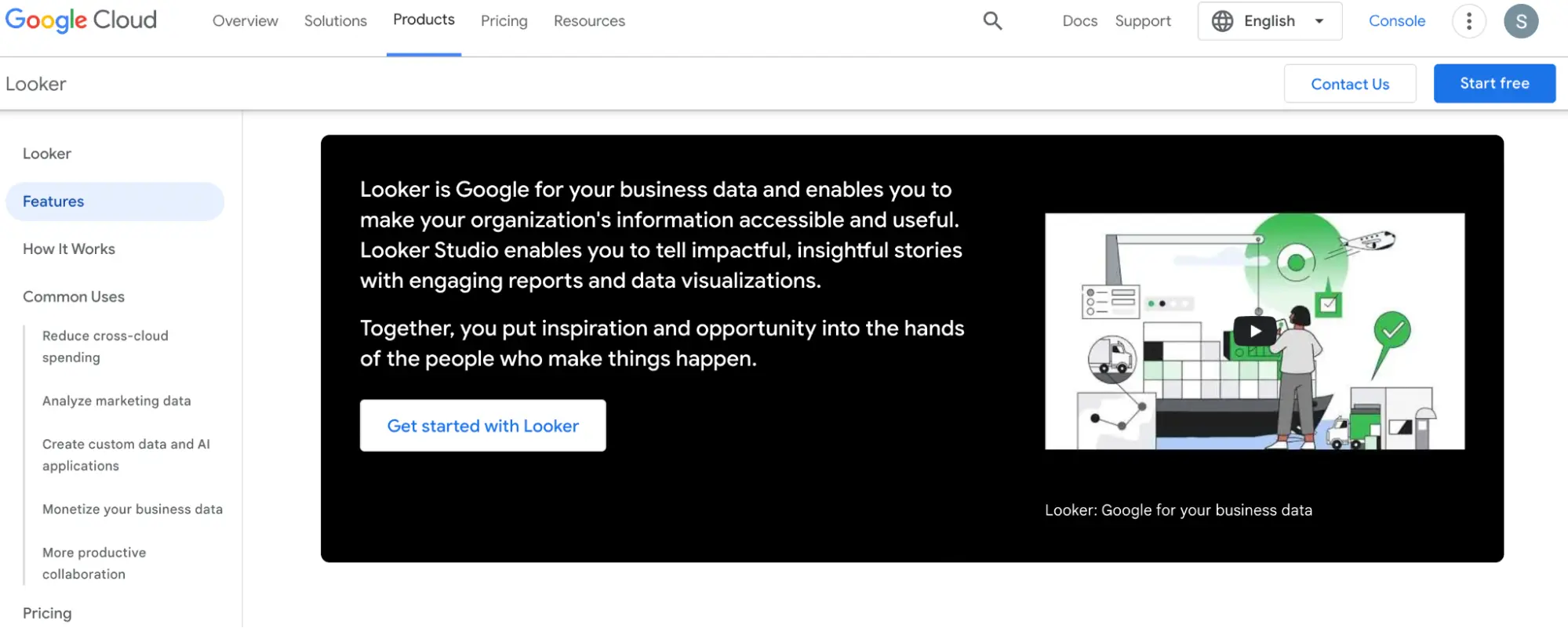Select Looker in the sidebar navigation
Screen dimensions: 1568x628
tap(46, 154)
